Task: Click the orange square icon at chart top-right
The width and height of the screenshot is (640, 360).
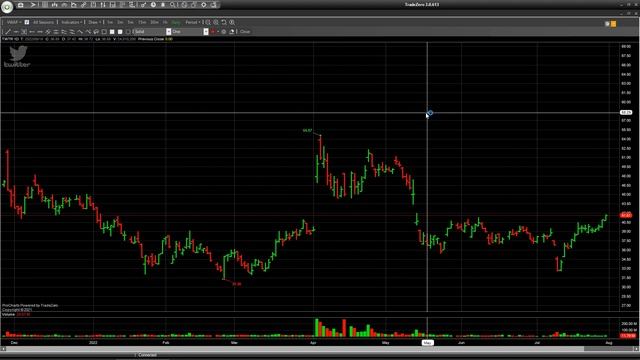Action: coord(613,24)
